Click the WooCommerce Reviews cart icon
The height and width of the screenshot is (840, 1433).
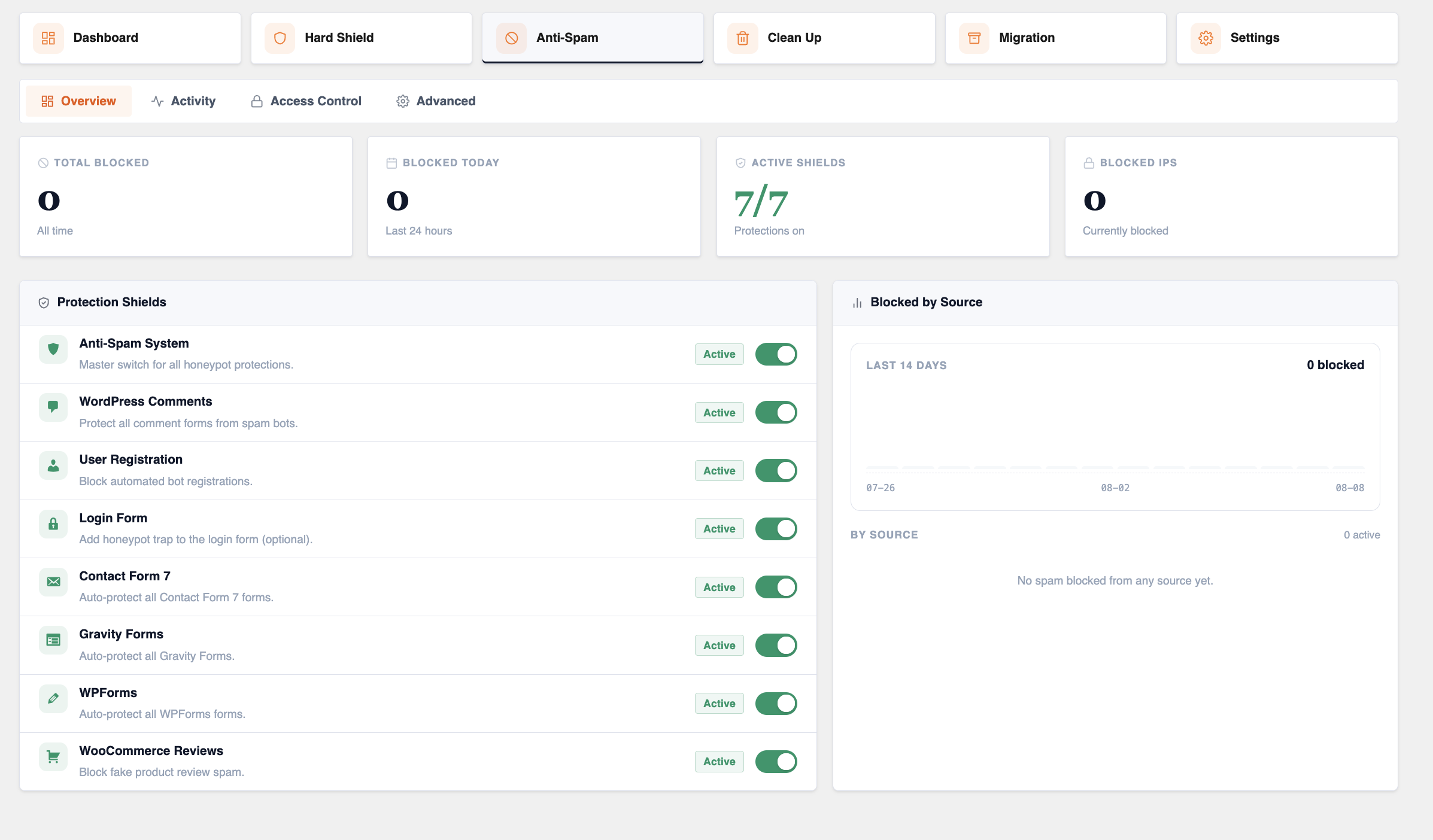[53, 757]
